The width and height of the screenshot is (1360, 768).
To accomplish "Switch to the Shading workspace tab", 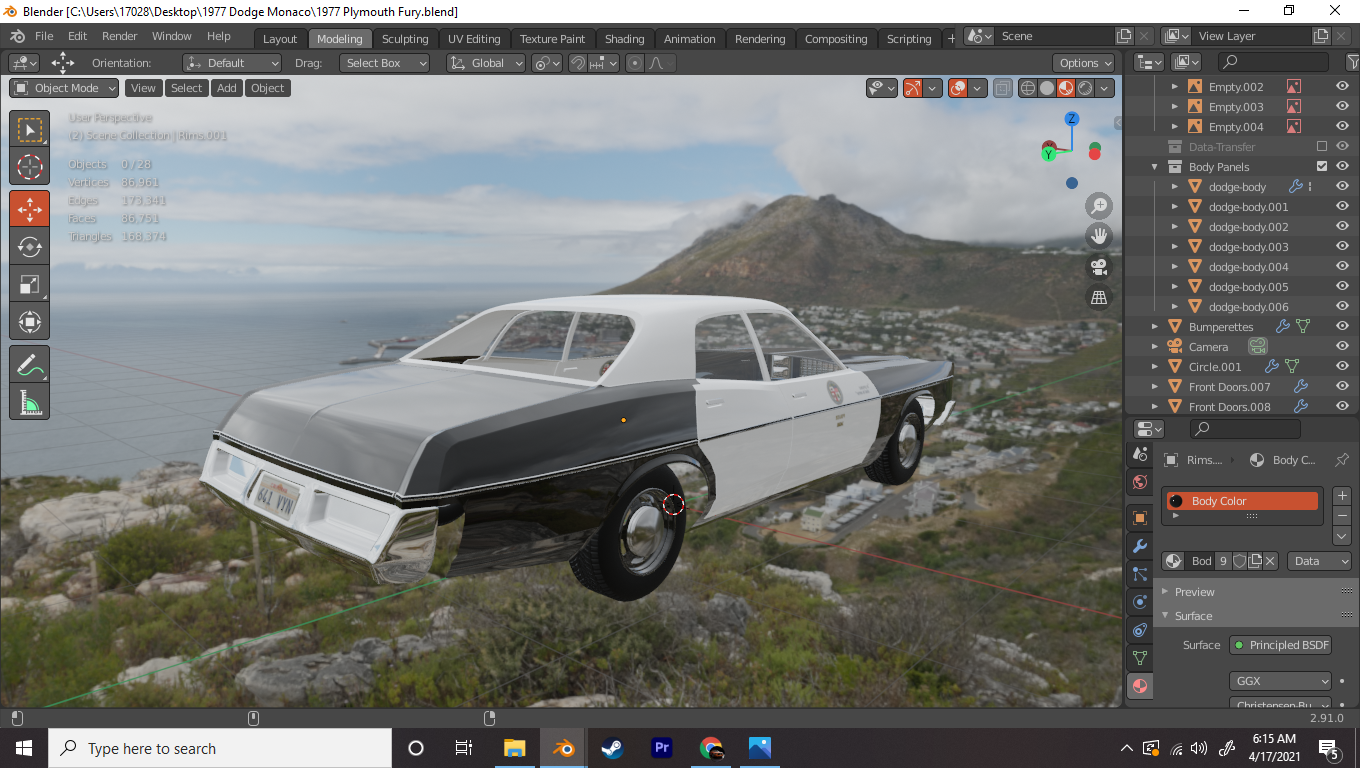I will pyautogui.click(x=624, y=39).
